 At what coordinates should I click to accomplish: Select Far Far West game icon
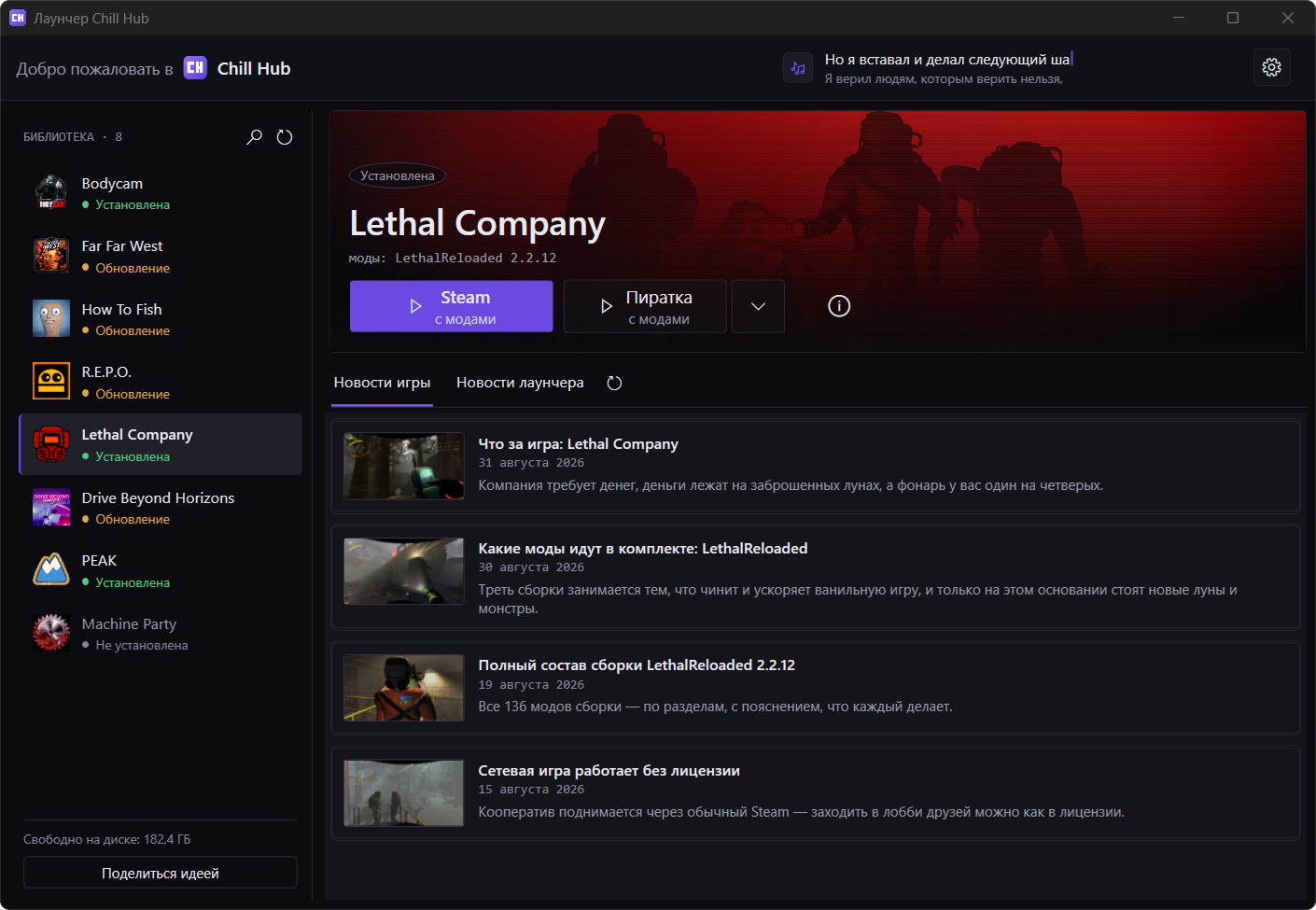tap(51, 256)
